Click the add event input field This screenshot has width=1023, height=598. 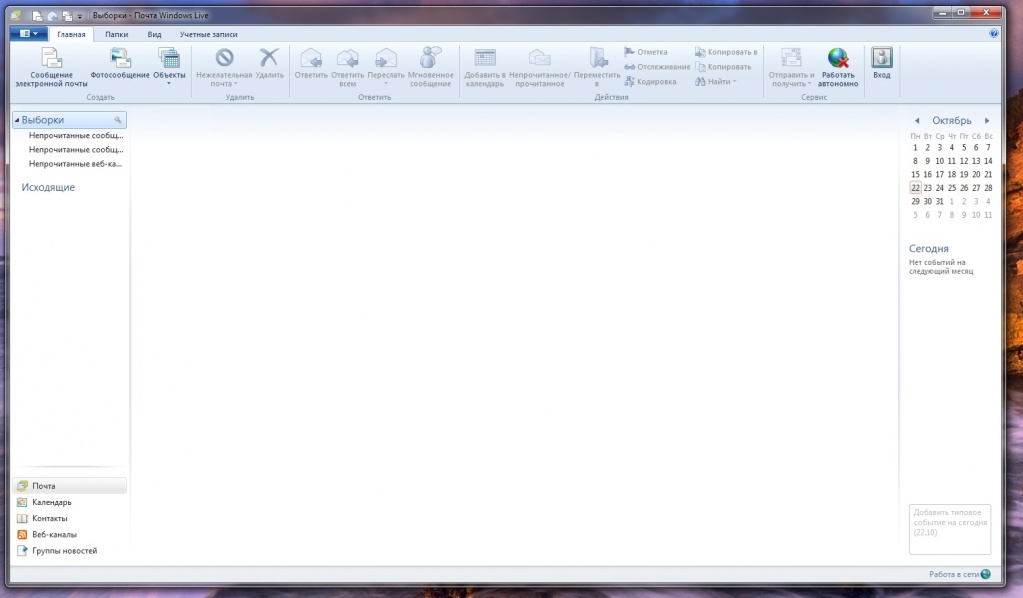(x=950, y=528)
